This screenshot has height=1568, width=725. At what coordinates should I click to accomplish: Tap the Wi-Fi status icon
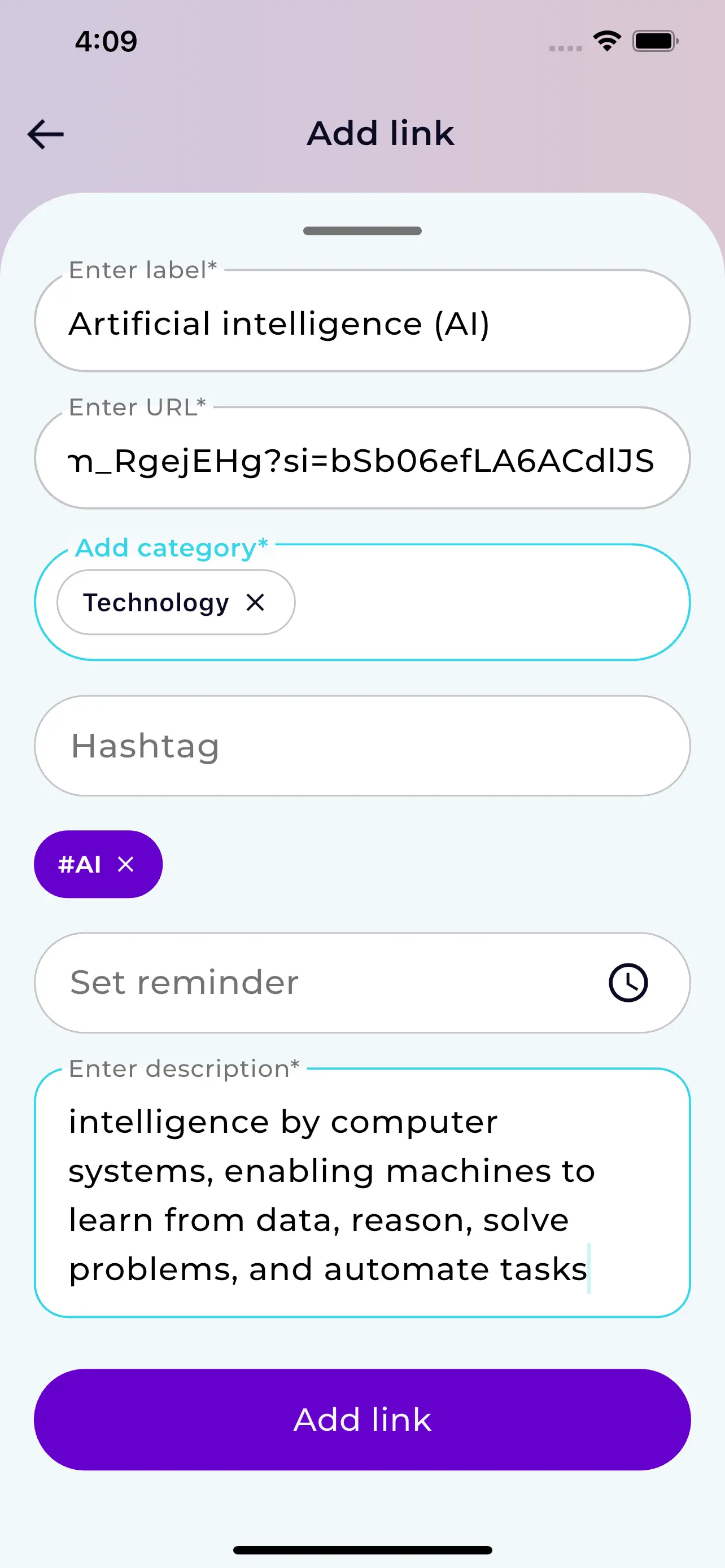pos(607,41)
